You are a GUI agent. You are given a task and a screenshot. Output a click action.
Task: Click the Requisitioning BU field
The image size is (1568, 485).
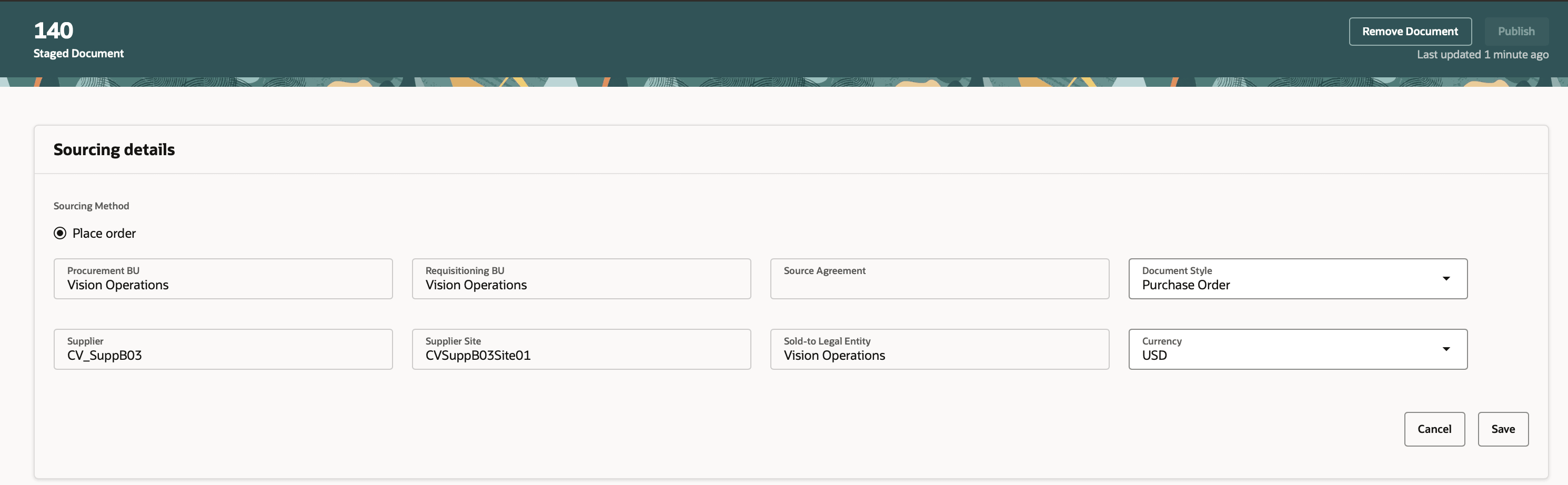point(581,279)
